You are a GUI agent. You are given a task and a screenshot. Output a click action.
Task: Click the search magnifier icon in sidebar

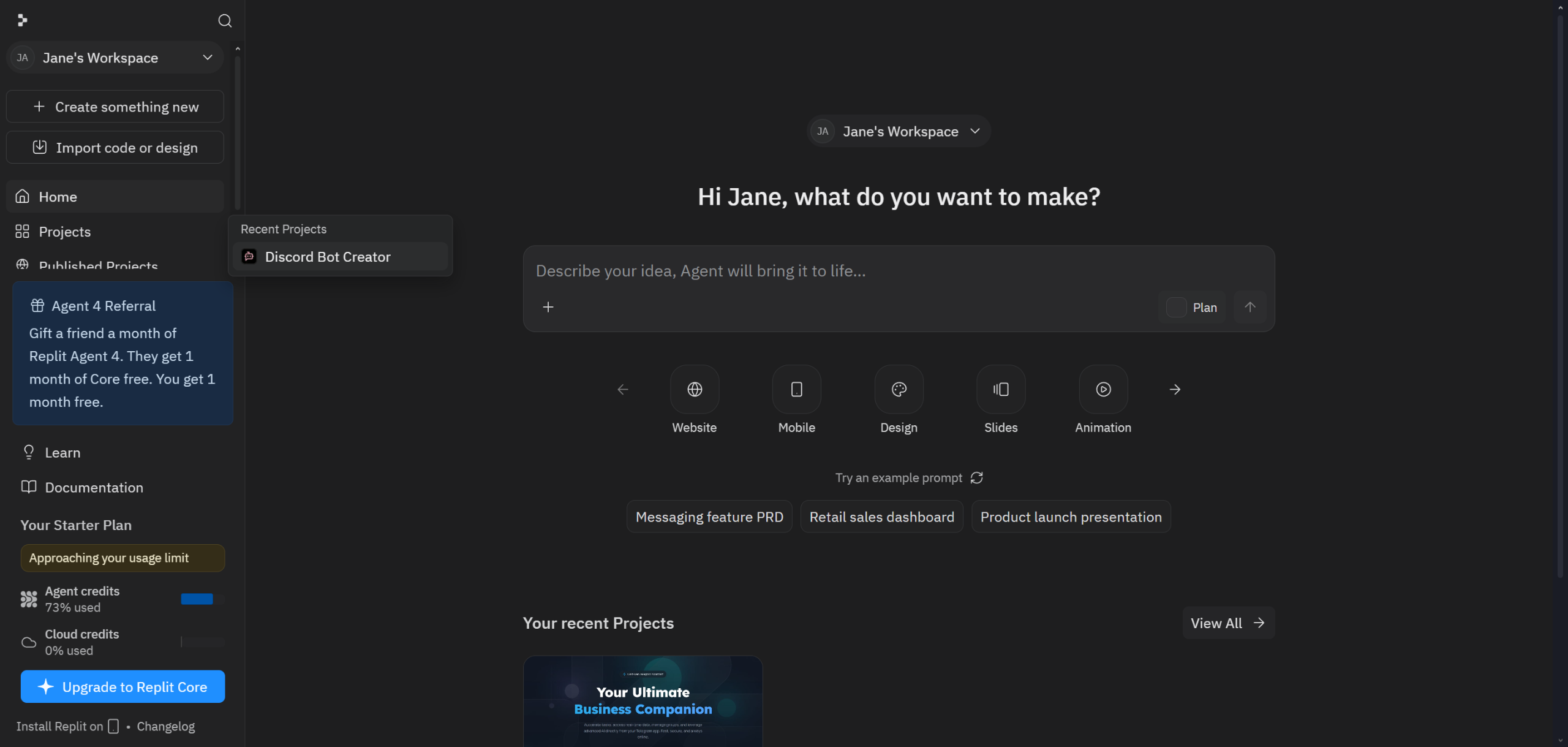tap(225, 21)
